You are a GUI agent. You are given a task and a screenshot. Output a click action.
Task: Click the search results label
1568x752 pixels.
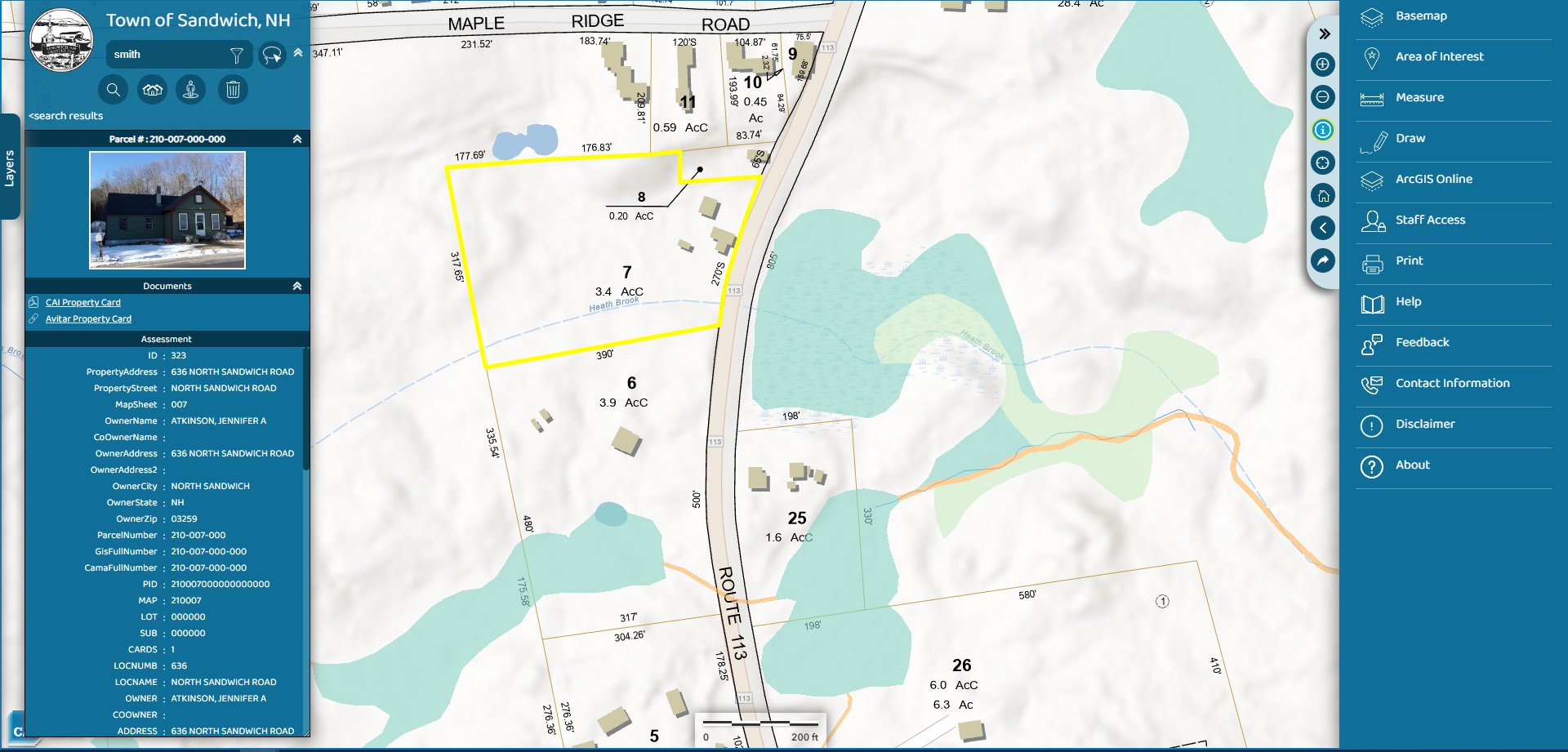tap(66, 116)
